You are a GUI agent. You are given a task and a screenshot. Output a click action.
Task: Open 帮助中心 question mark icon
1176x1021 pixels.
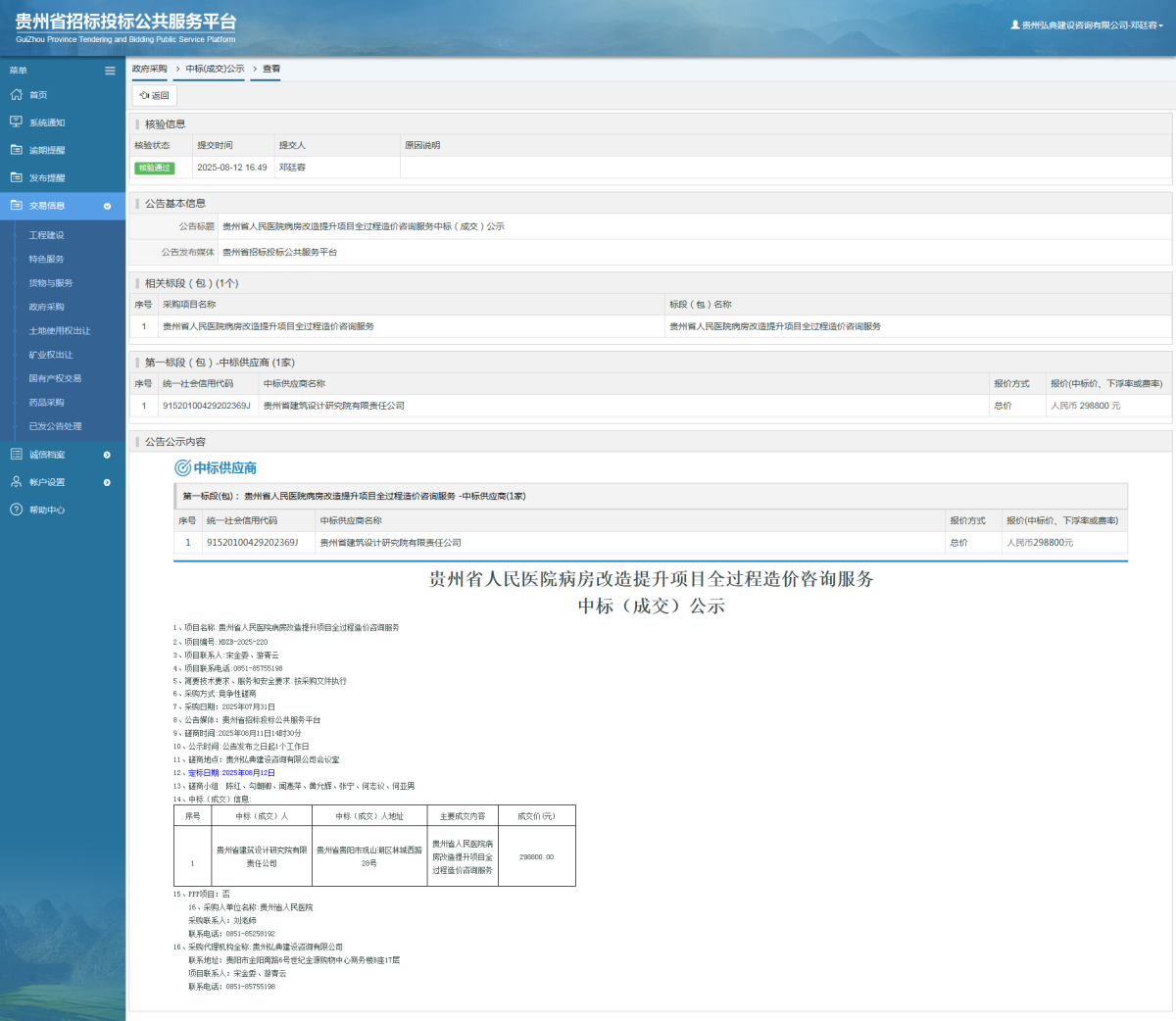click(16, 510)
